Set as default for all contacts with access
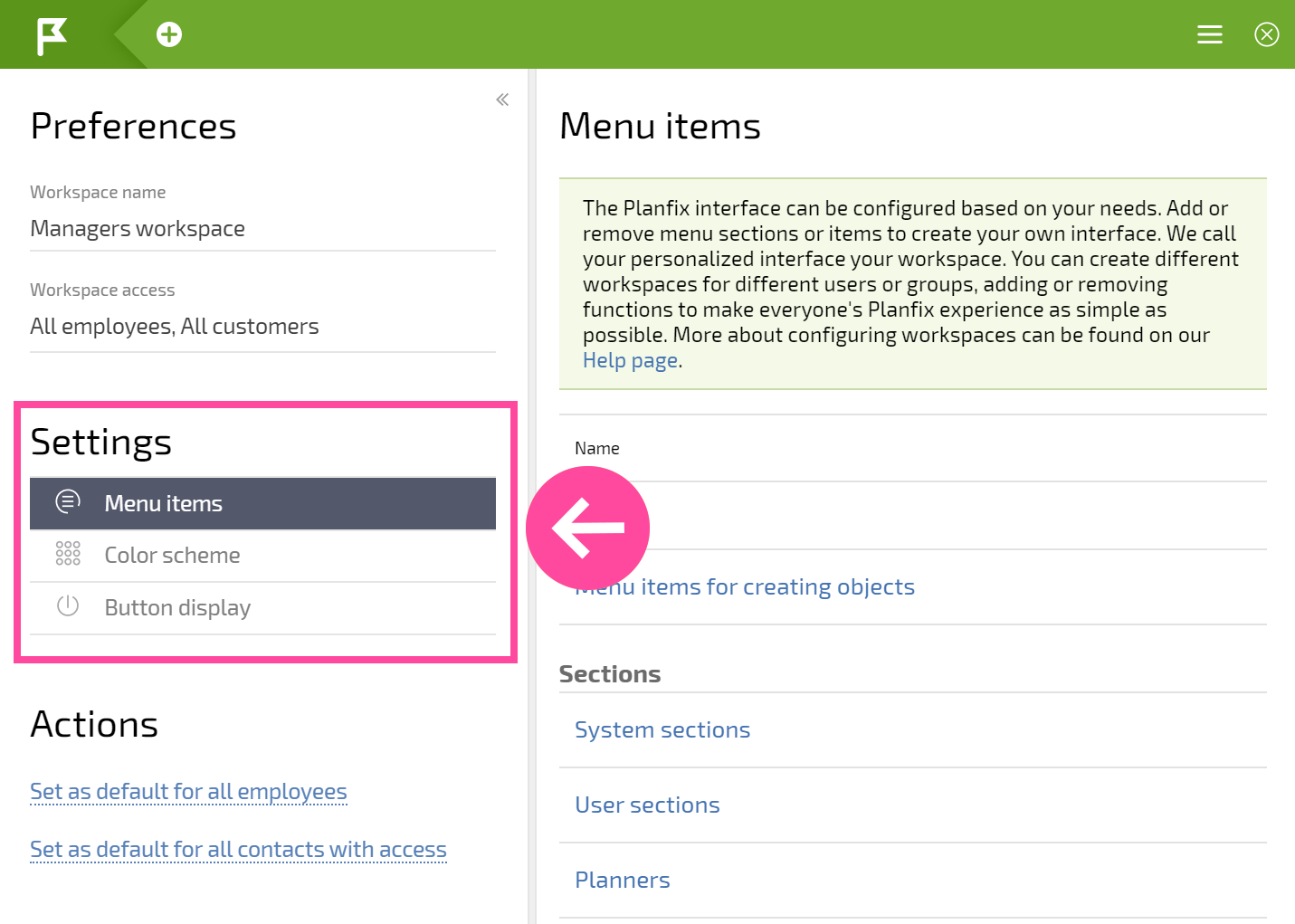Image resolution: width=1295 pixels, height=924 pixels. click(x=238, y=850)
